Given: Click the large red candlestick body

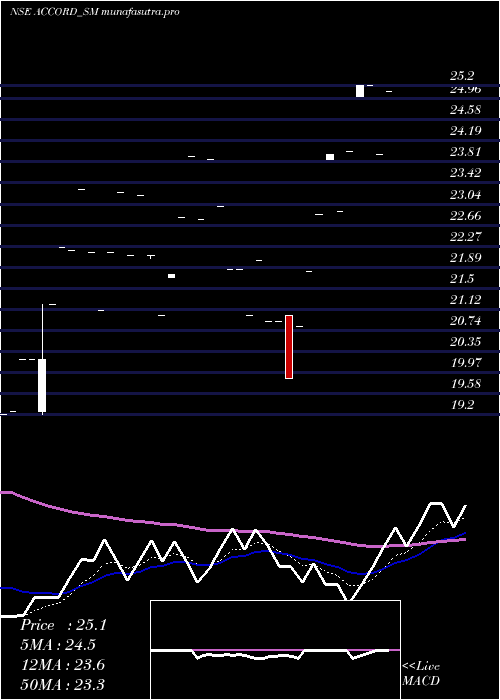Looking at the screenshot, I should point(289,347).
